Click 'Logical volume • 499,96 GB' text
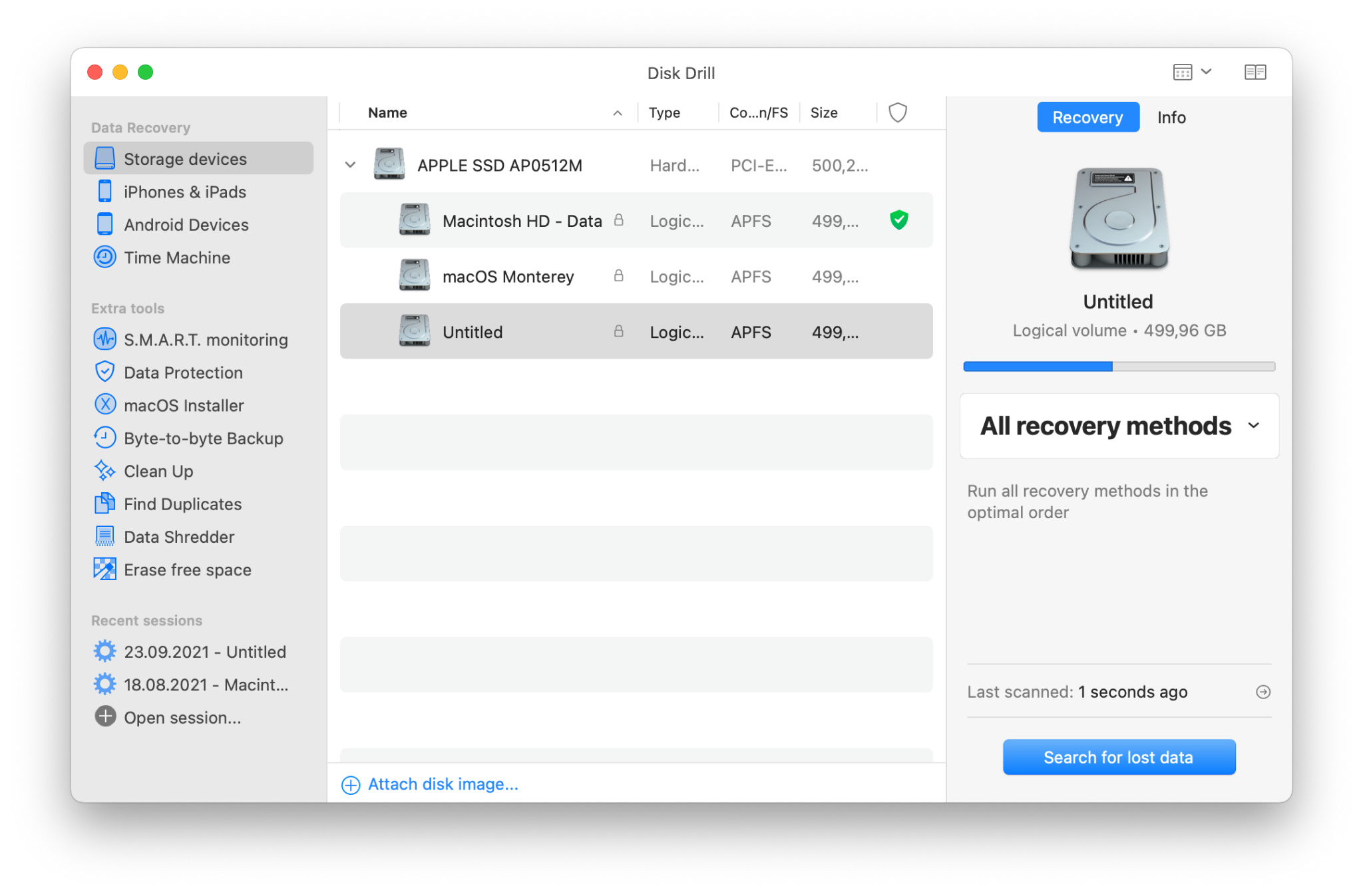The height and width of the screenshot is (896, 1363). [x=1119, y=331]
